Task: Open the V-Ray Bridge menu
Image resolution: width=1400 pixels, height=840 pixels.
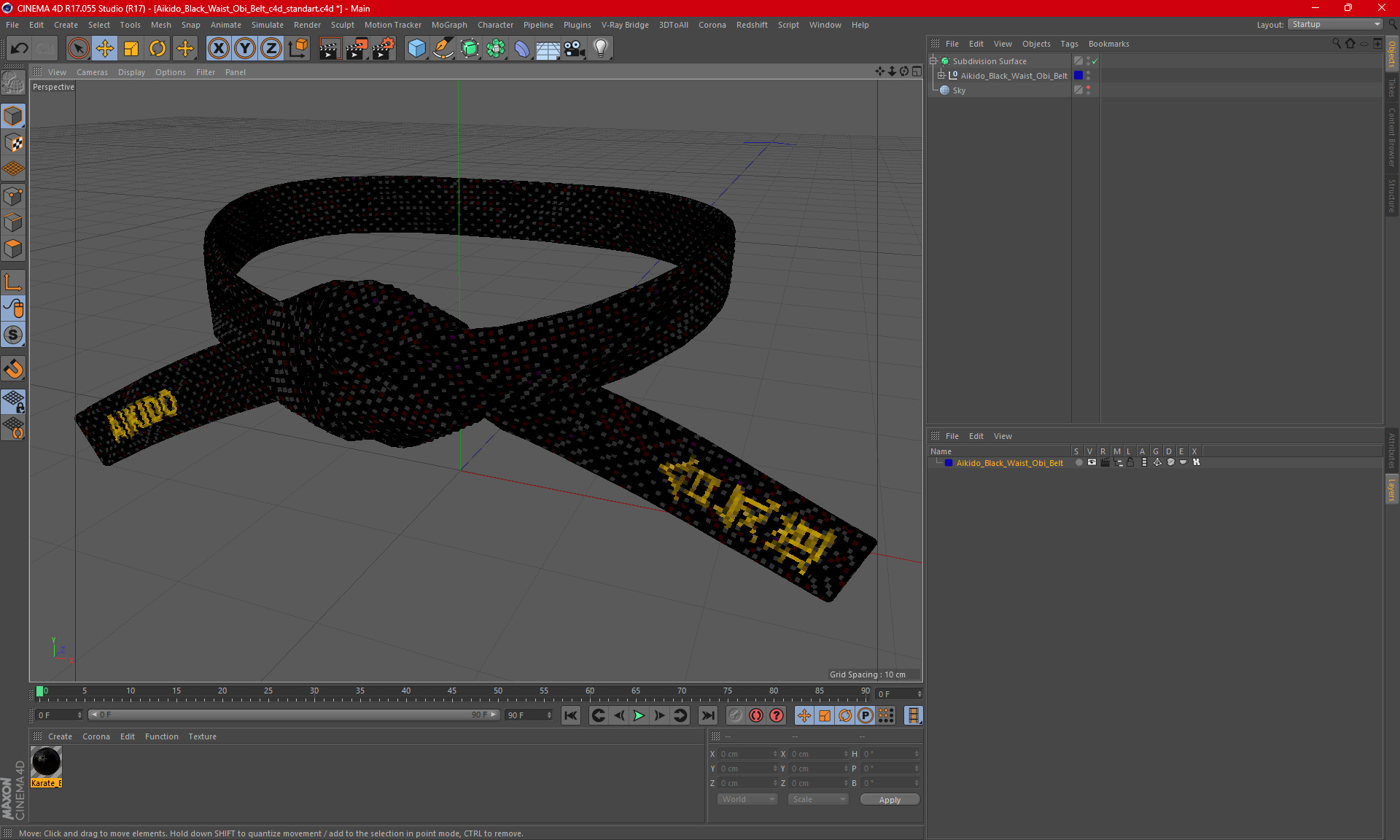Action: [625, 25]
